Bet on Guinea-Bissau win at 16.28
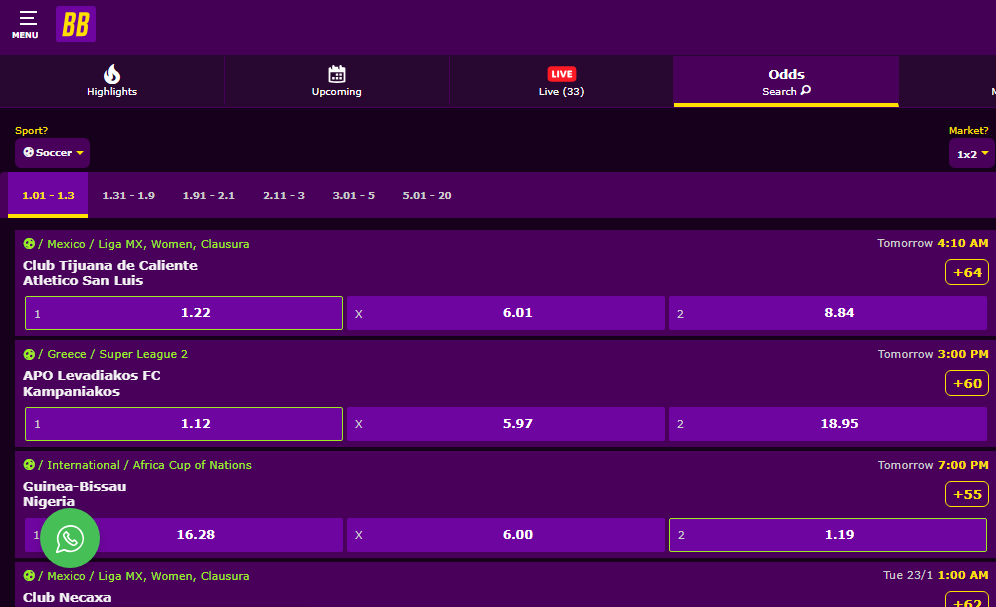Image resolution: width=996 pixels, height=607 pixels. [x=184, y=535]
